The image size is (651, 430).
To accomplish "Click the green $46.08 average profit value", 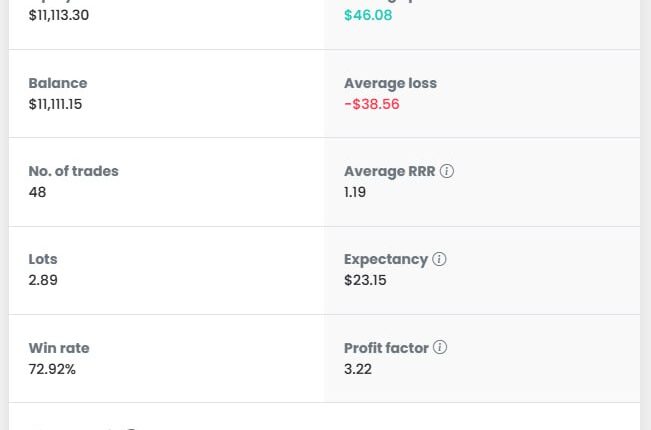I will [368, 15].
